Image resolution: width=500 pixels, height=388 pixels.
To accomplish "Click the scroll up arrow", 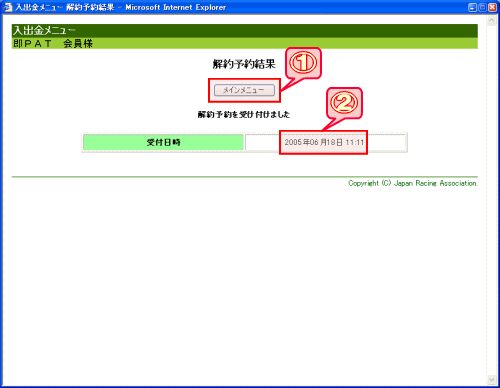I will coord(491,21).
